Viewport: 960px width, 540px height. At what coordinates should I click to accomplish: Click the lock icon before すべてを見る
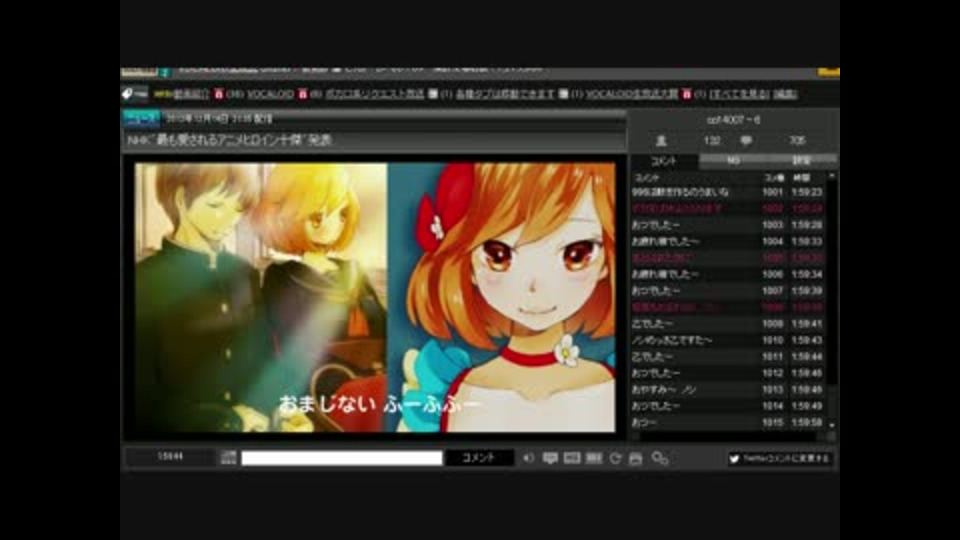pyautogui.click(x=686, y=94)
